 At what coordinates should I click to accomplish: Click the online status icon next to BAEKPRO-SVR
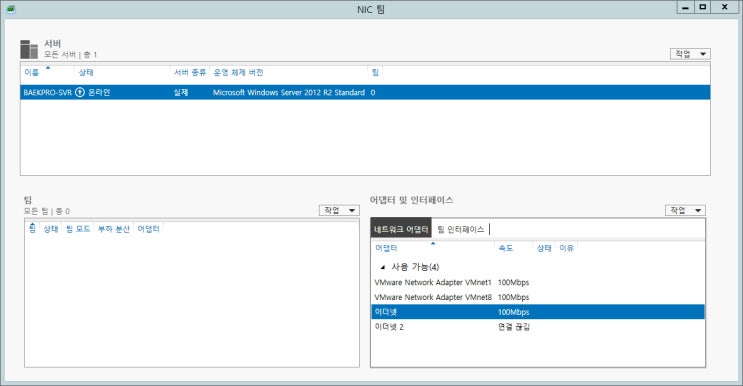[80, 92]
